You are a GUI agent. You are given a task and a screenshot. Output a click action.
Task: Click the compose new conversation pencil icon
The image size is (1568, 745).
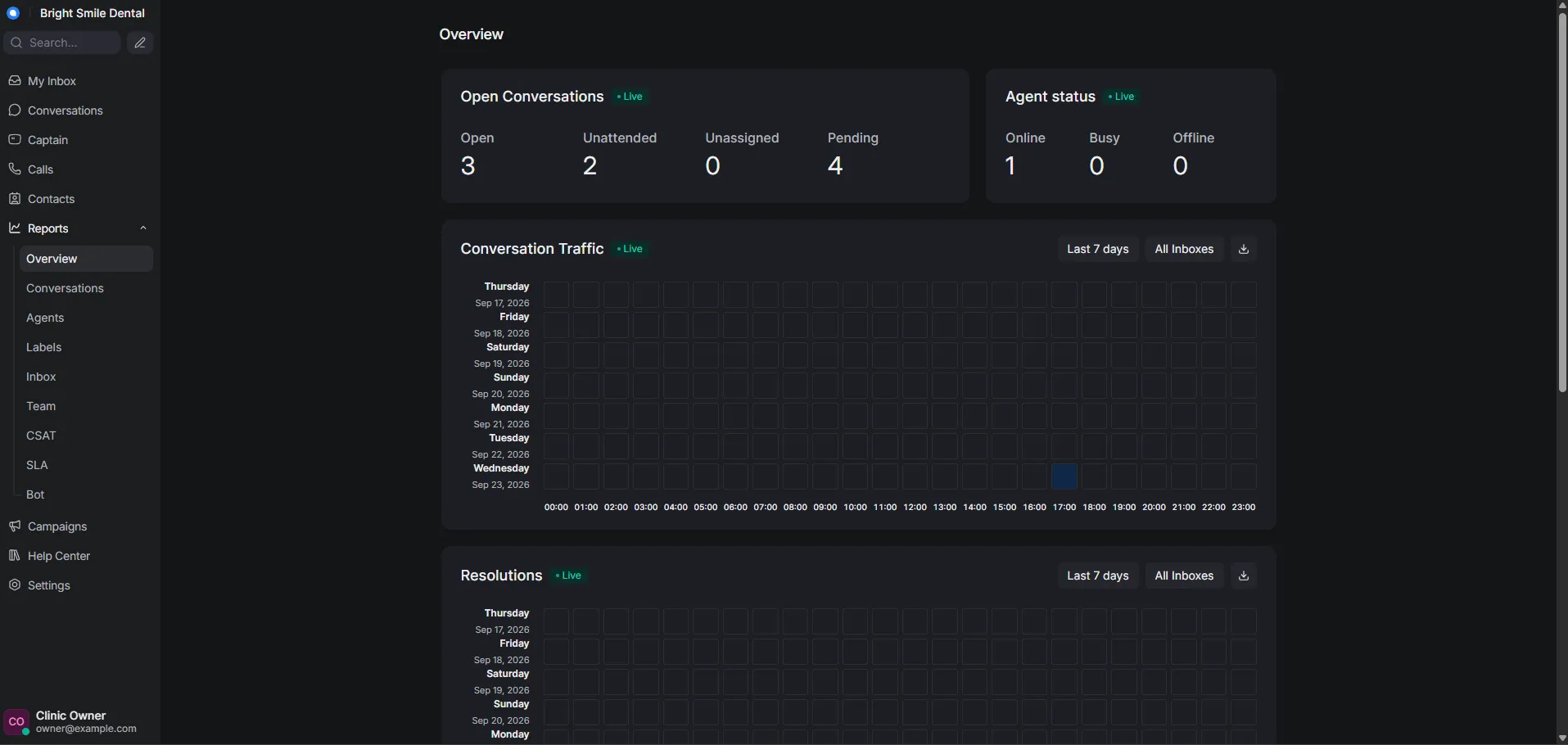(140, 43)
